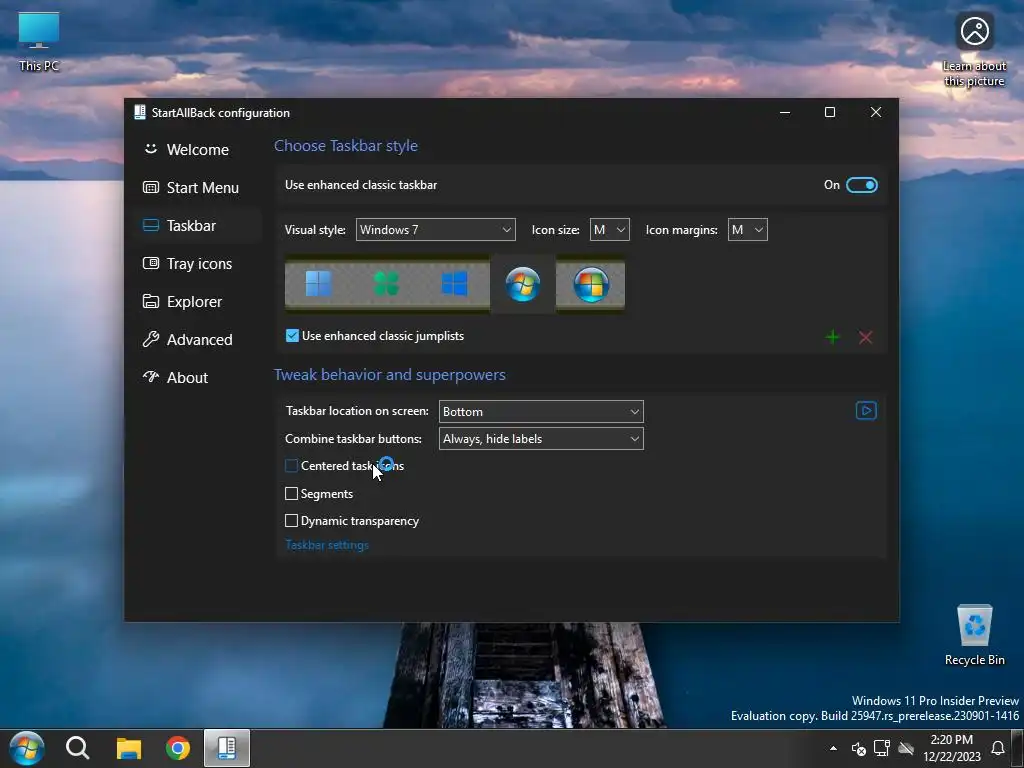Uncheck Use enhanced classic jumplists
Viewport: 1024px width, 768px height.
point(292,336)
